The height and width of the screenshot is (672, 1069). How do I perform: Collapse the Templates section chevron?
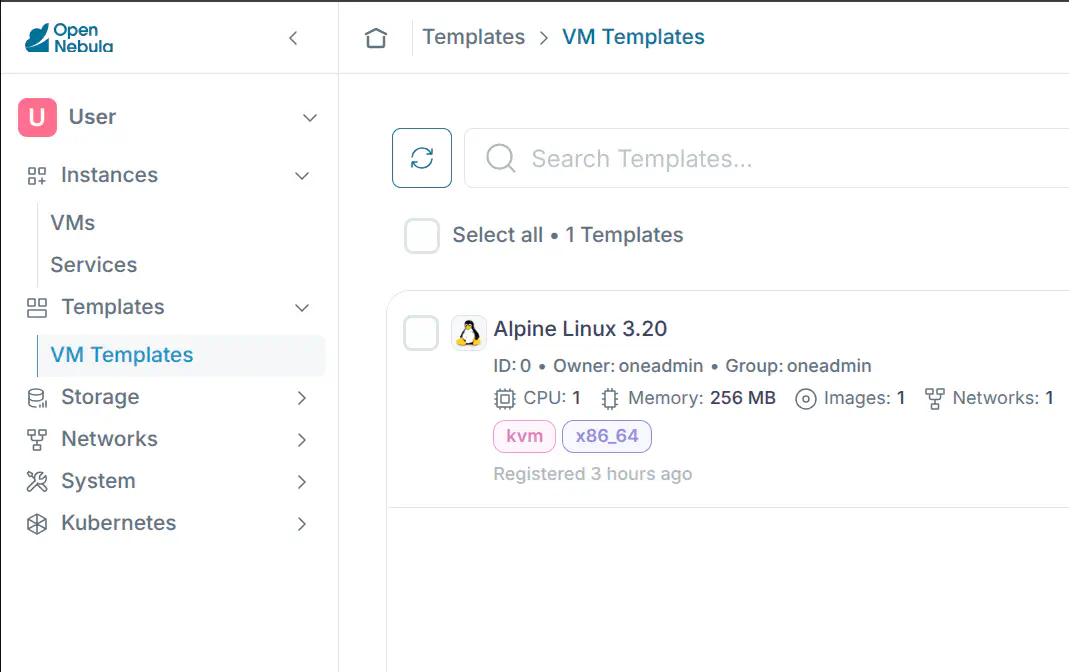[x=302, y=307]
